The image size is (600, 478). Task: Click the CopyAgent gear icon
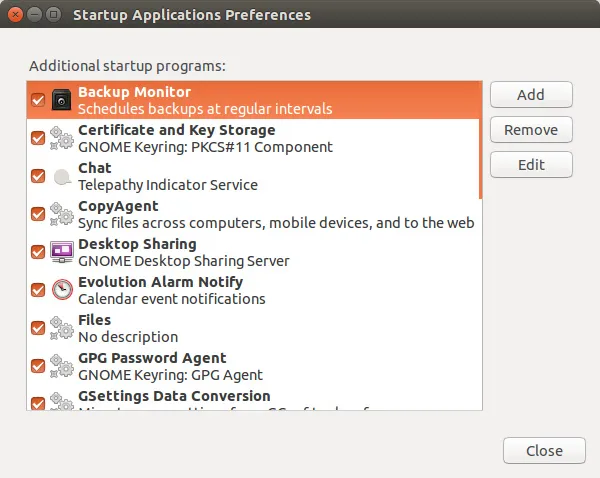tap(62, 214)
